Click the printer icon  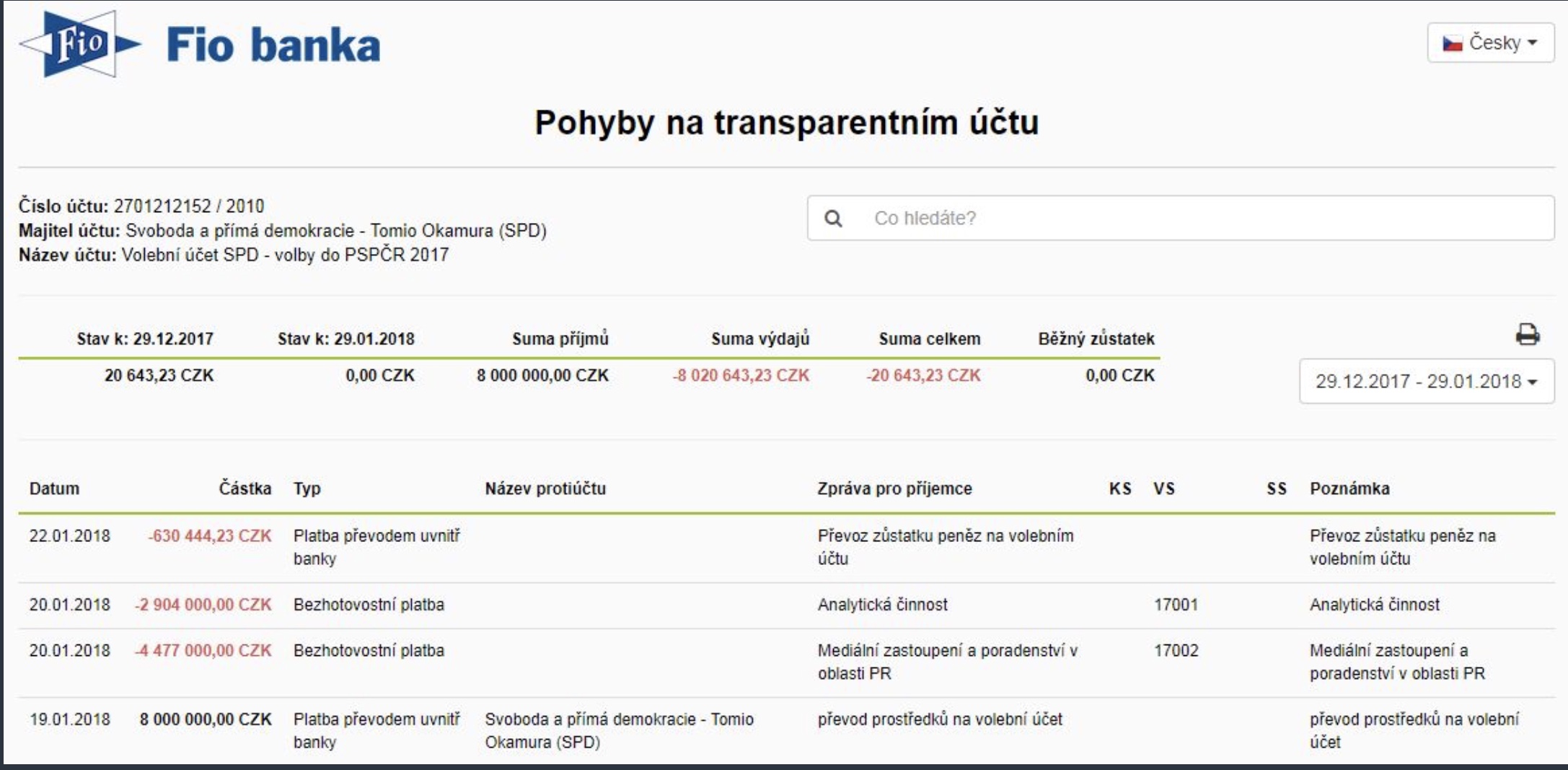[x=1527, y=335]
